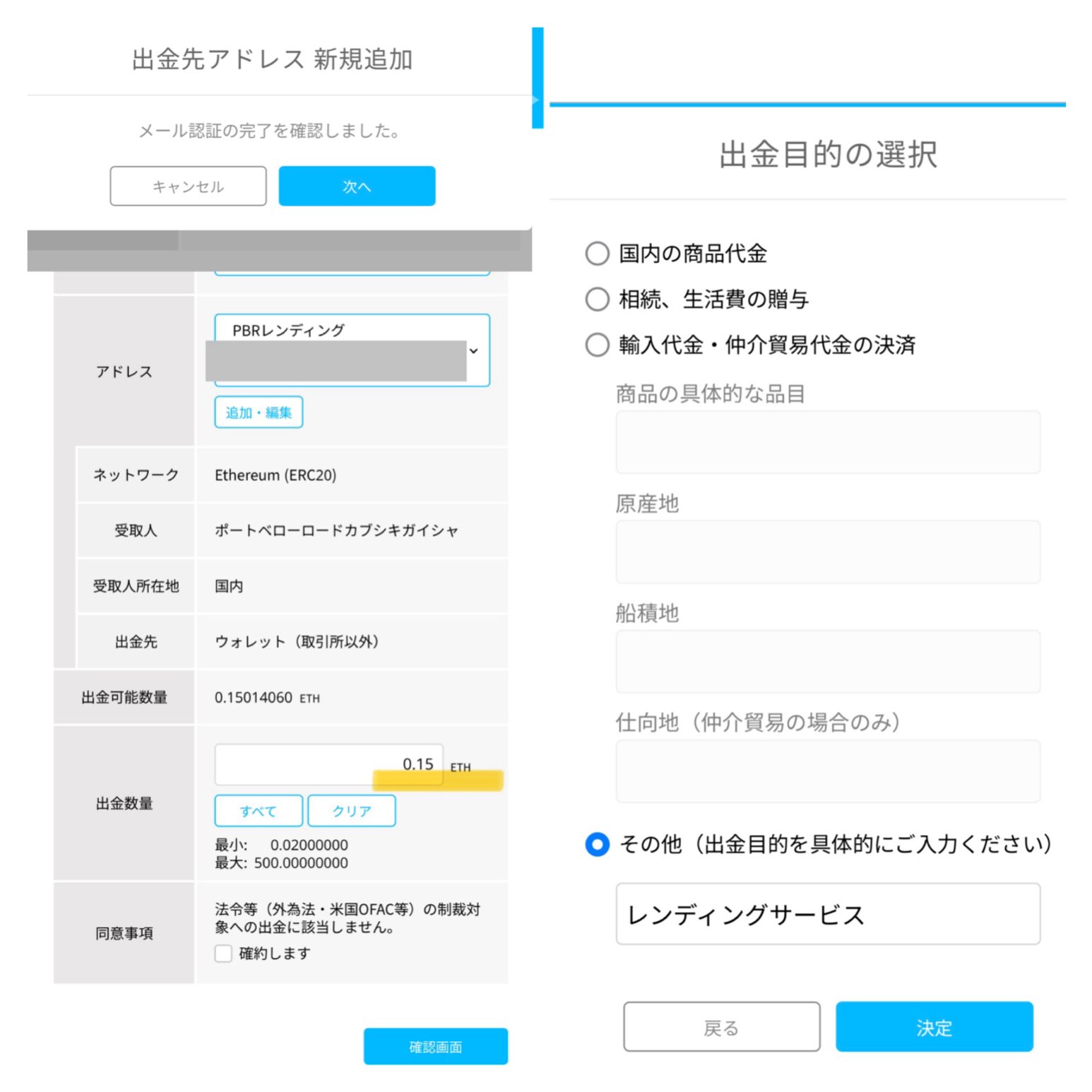Click the 出金数量 amount input field

[328, 764]
